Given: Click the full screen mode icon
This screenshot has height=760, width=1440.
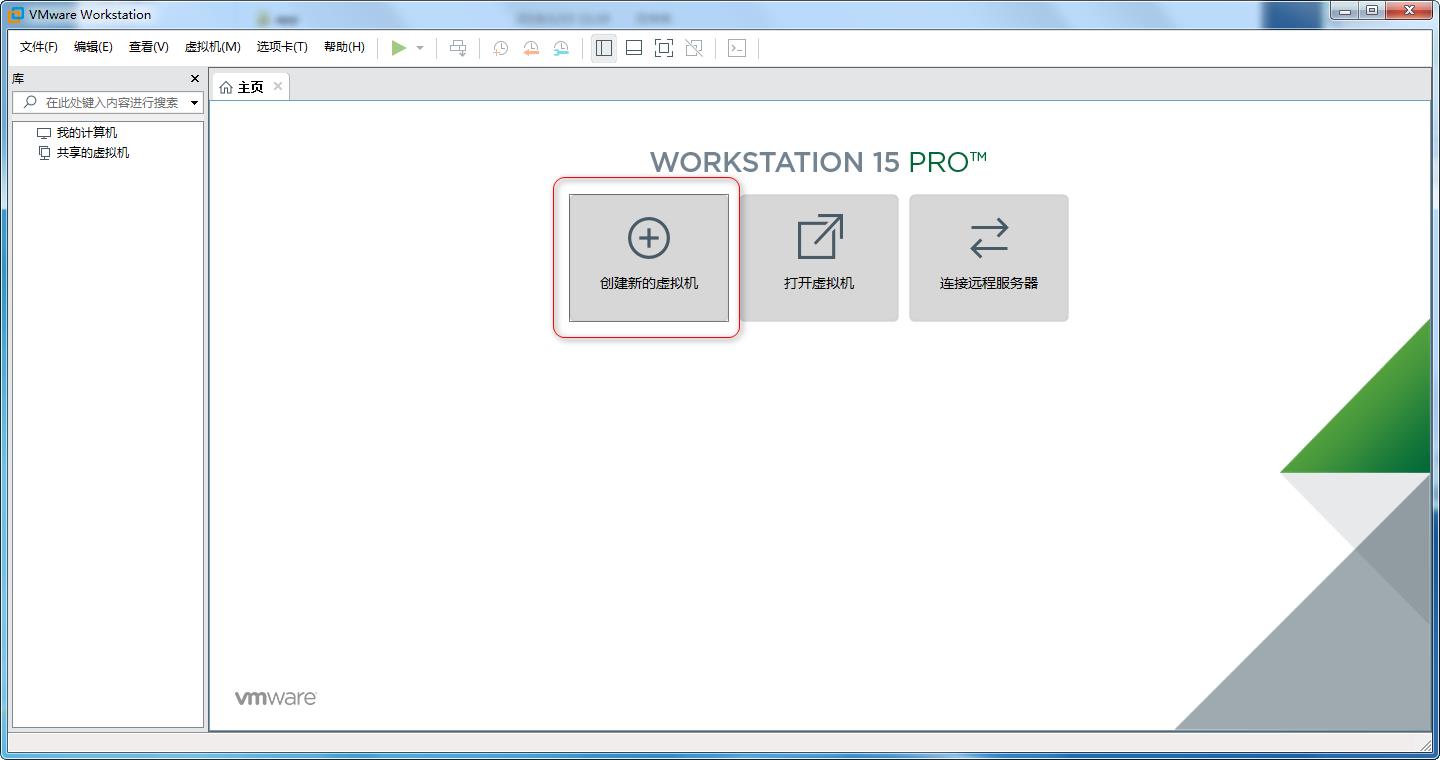Looking at the screenshot, I should (x=664, y=48).
